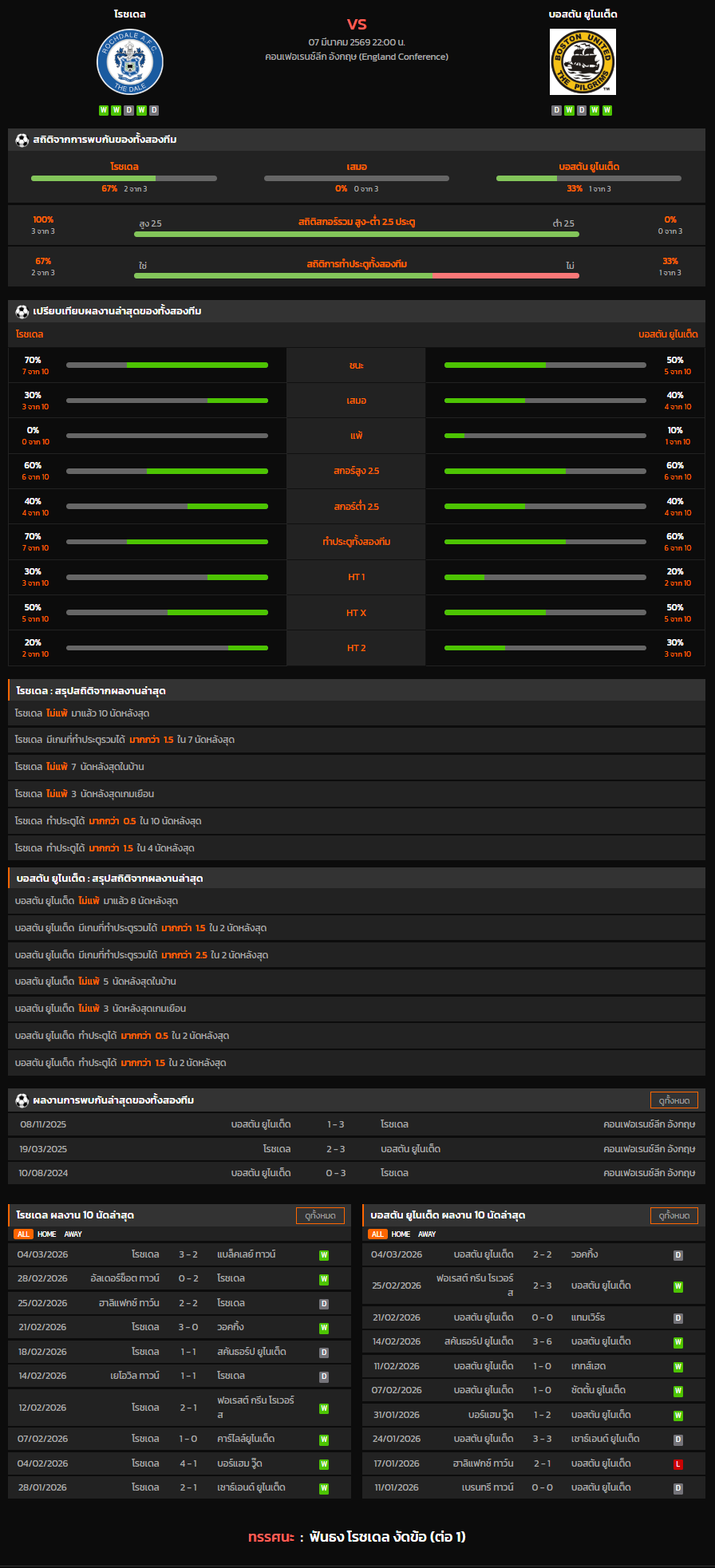Viewport: 715px width, 1568px height.
Task: Click the red L badge in Boston's results
Action: coord(677,1463)
